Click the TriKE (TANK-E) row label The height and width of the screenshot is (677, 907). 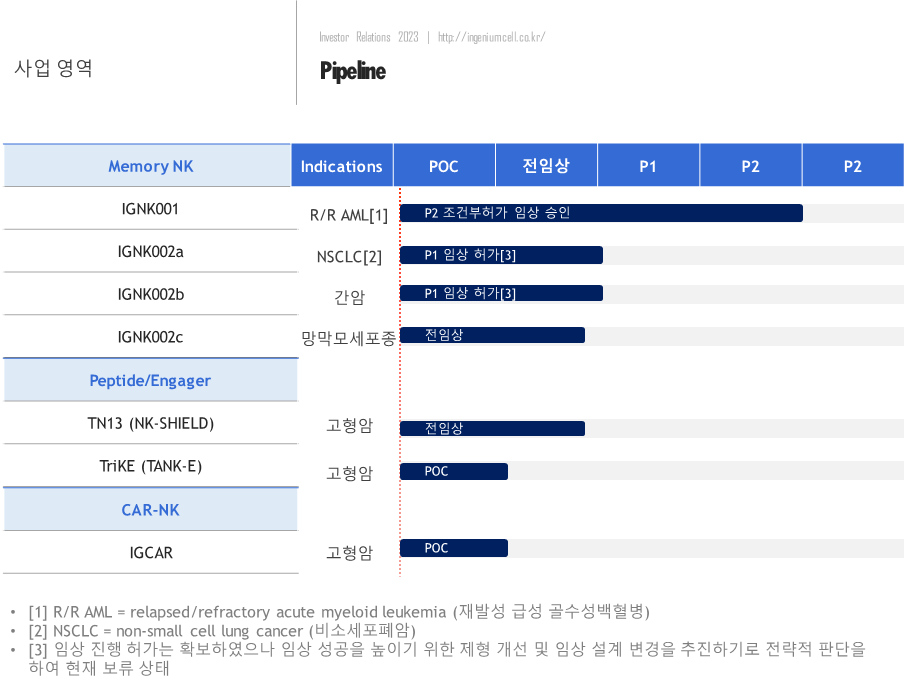pos(150,466)
